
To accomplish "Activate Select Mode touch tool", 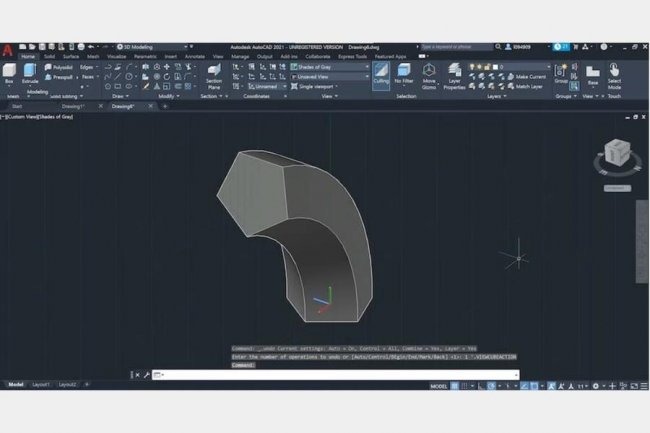I will coord(614,76).
